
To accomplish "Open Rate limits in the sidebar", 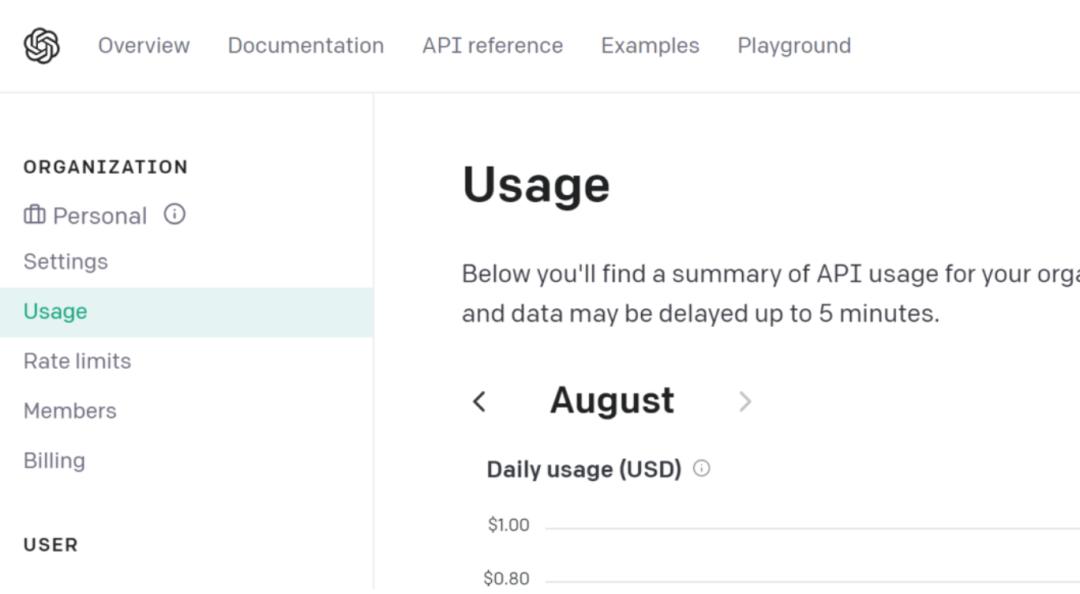I will click(77, 361).
